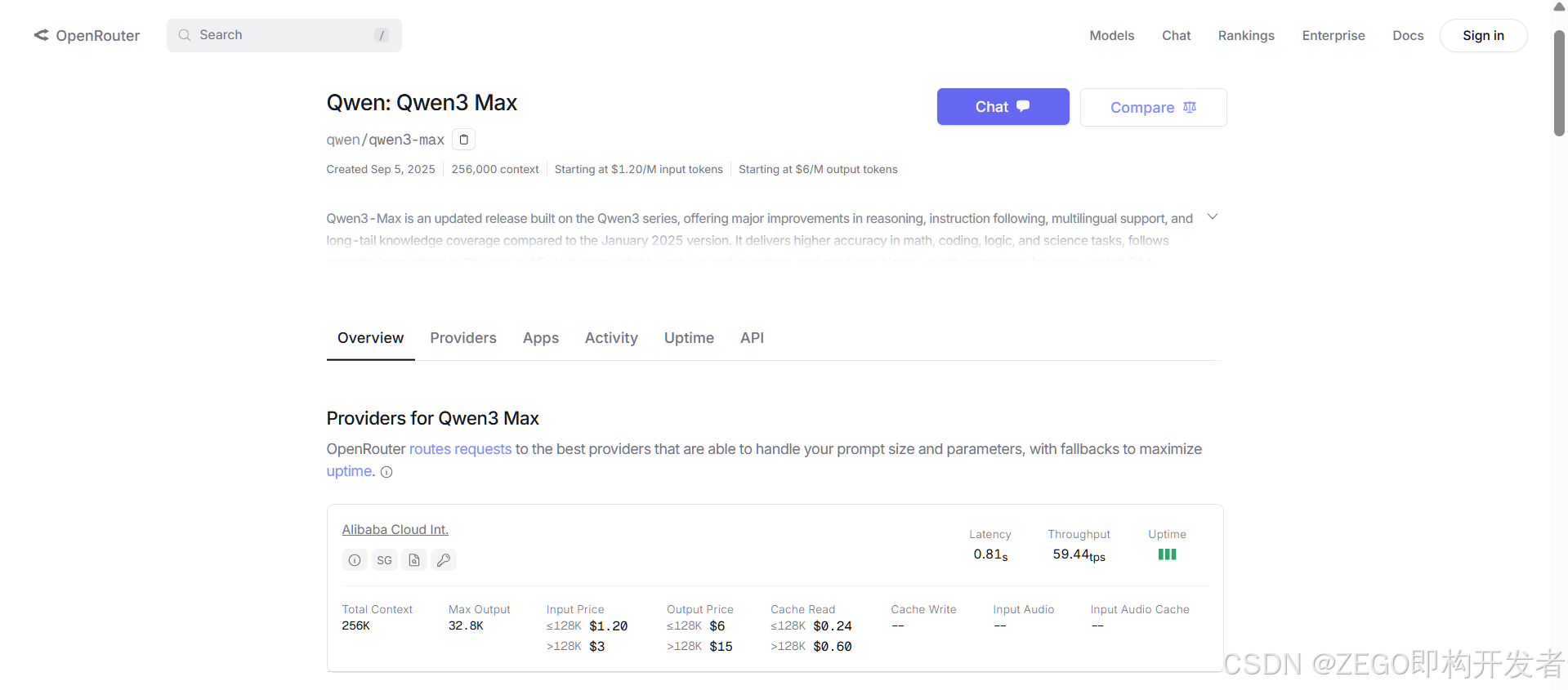Image resolution: width=1568 pixels, height=690 pixels.
Task: Copy the qwen/qwen3-max model ID
Action: click(463, 140)
